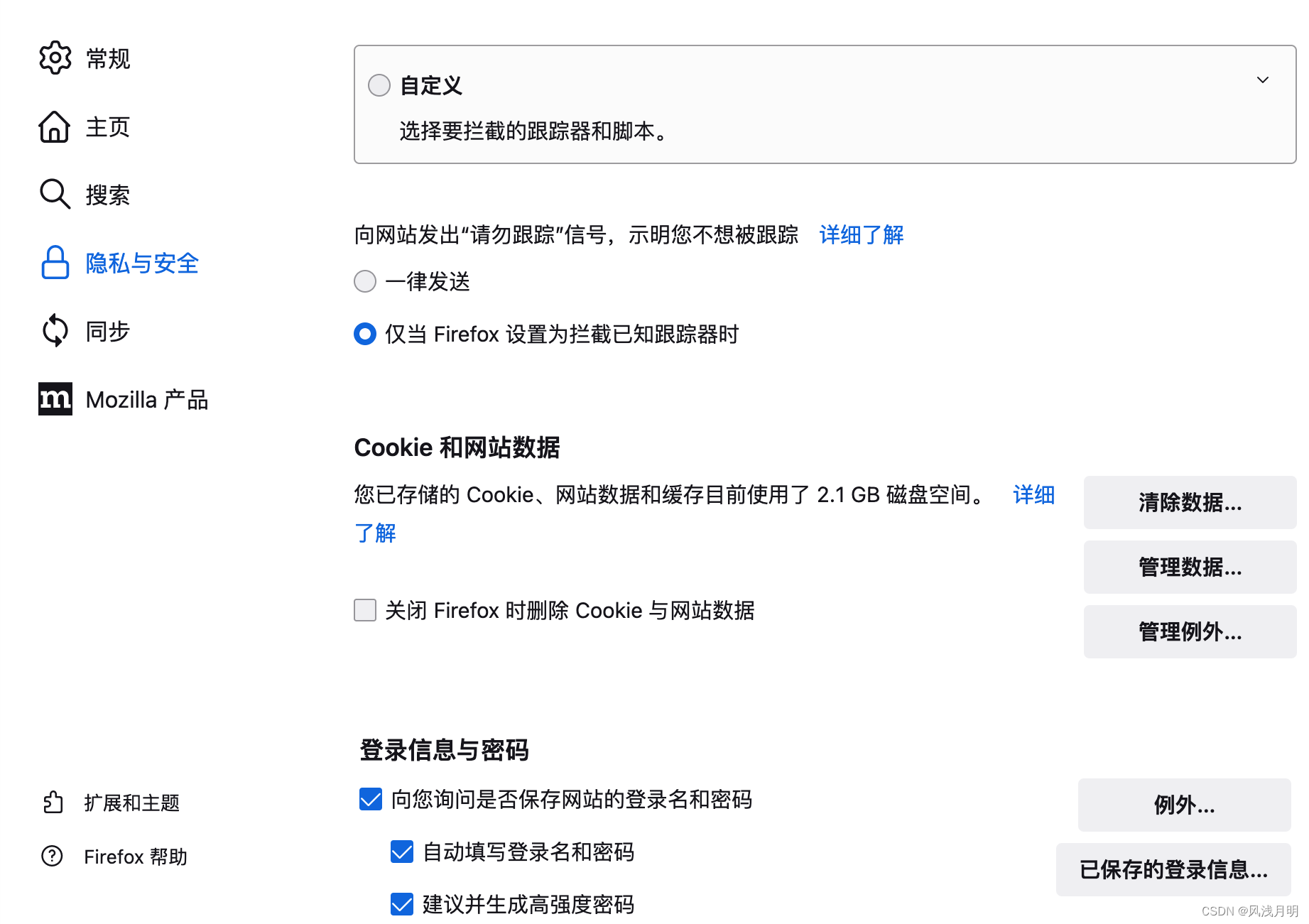This screenshot has height=924, width=1309.
Task: Toggle 建议并生成高强度密码 checkbox
Action: [402, 904]
